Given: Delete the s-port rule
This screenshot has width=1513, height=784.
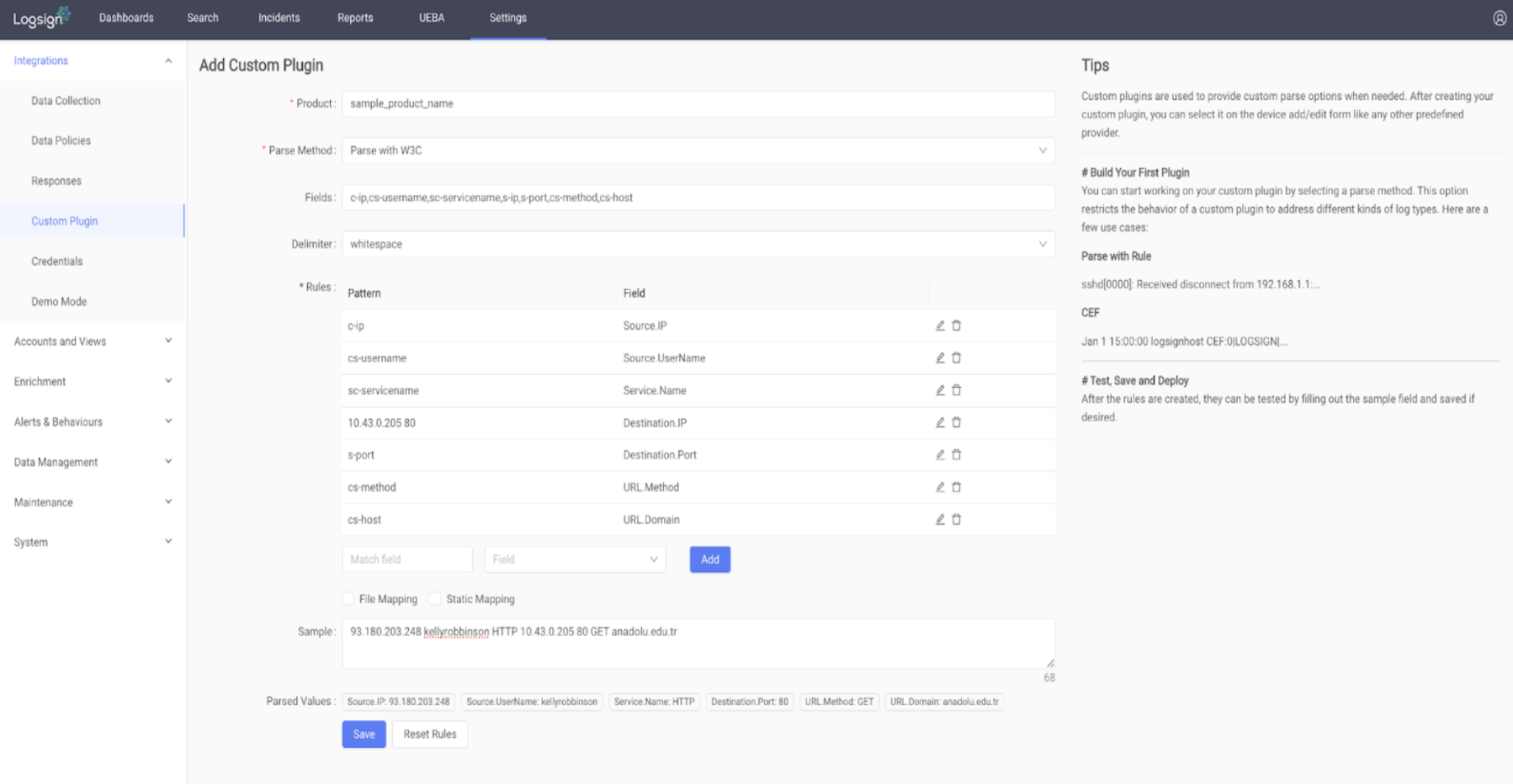Looking at the screenshot, I should (x=957, y=454).
